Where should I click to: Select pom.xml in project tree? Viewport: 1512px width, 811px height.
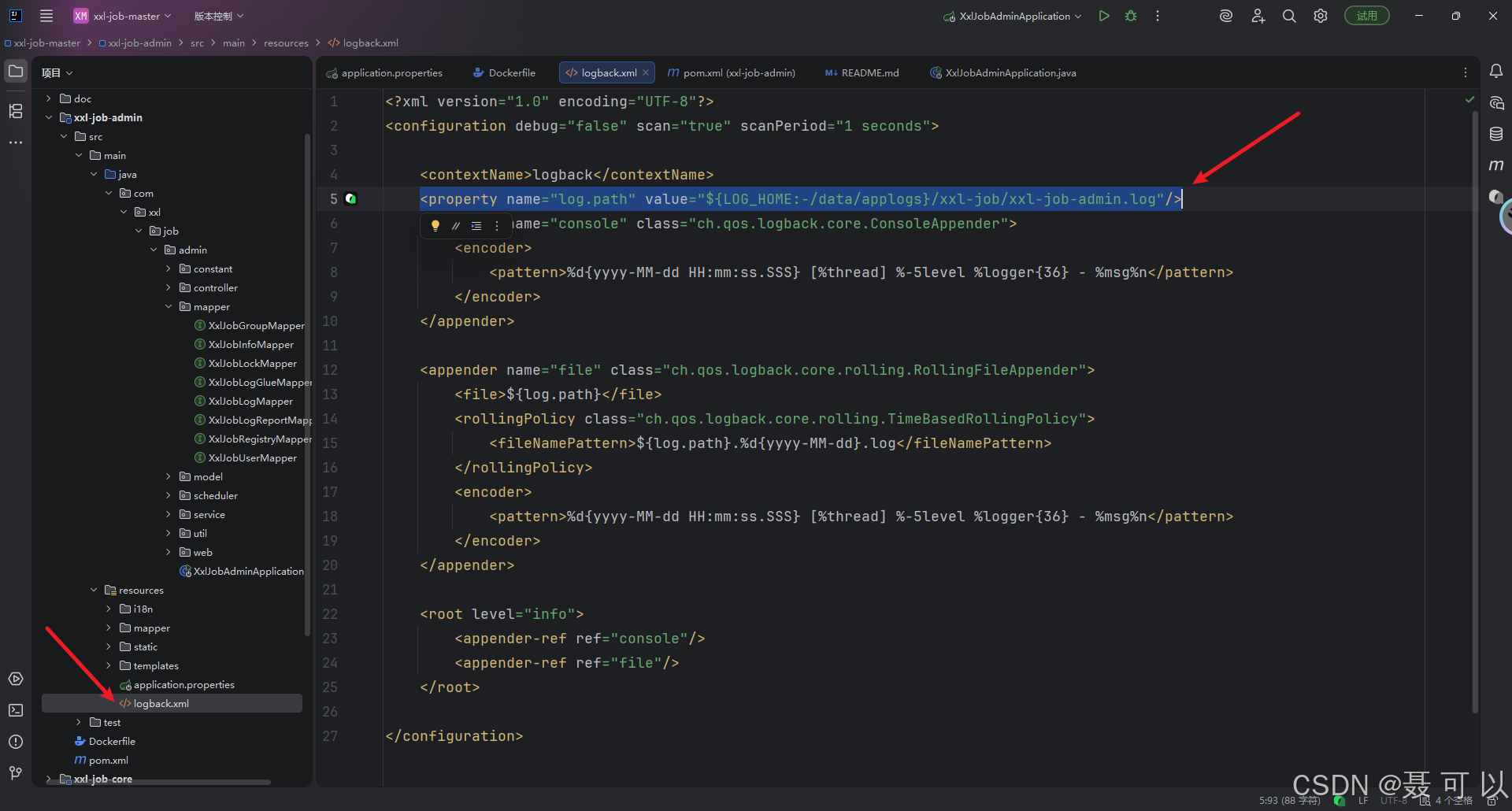[x=102, y=760]
